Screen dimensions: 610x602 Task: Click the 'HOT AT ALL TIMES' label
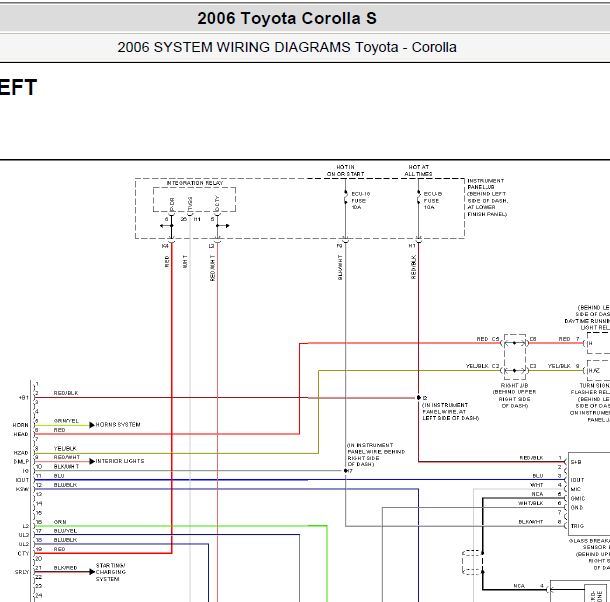pyautogui.click(x=418, y=170)
